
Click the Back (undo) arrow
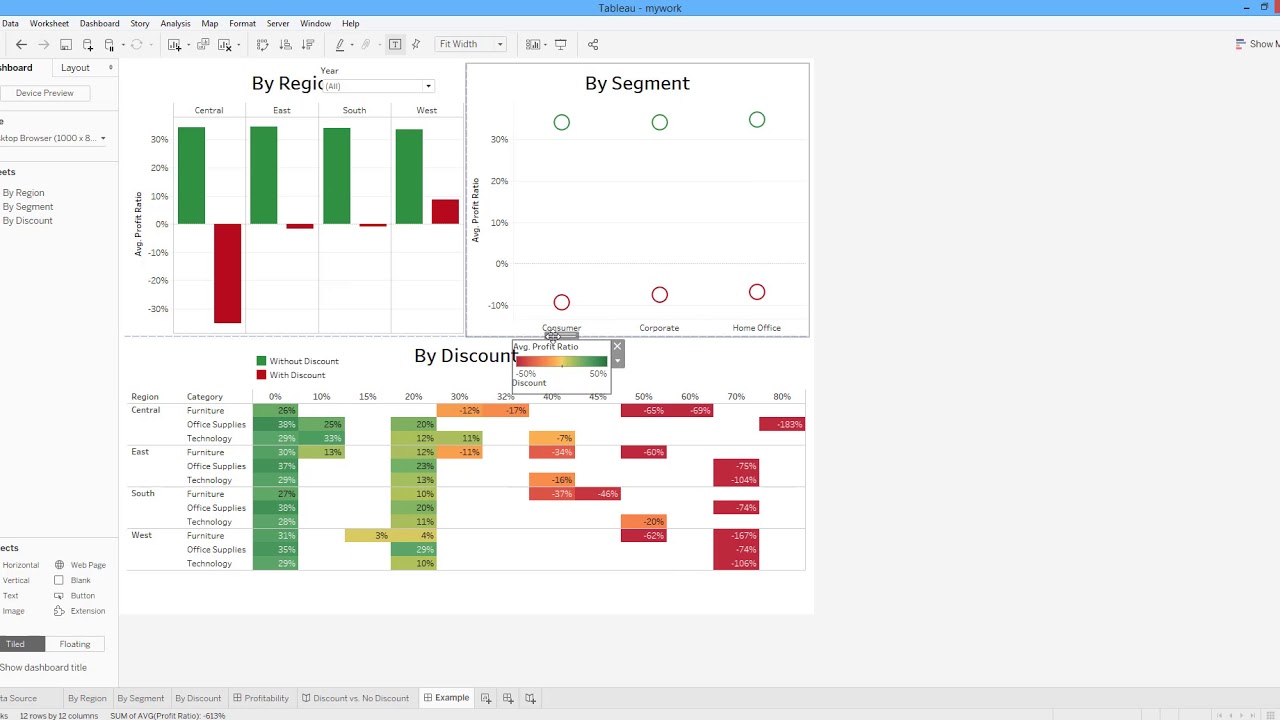click(21, 44)
